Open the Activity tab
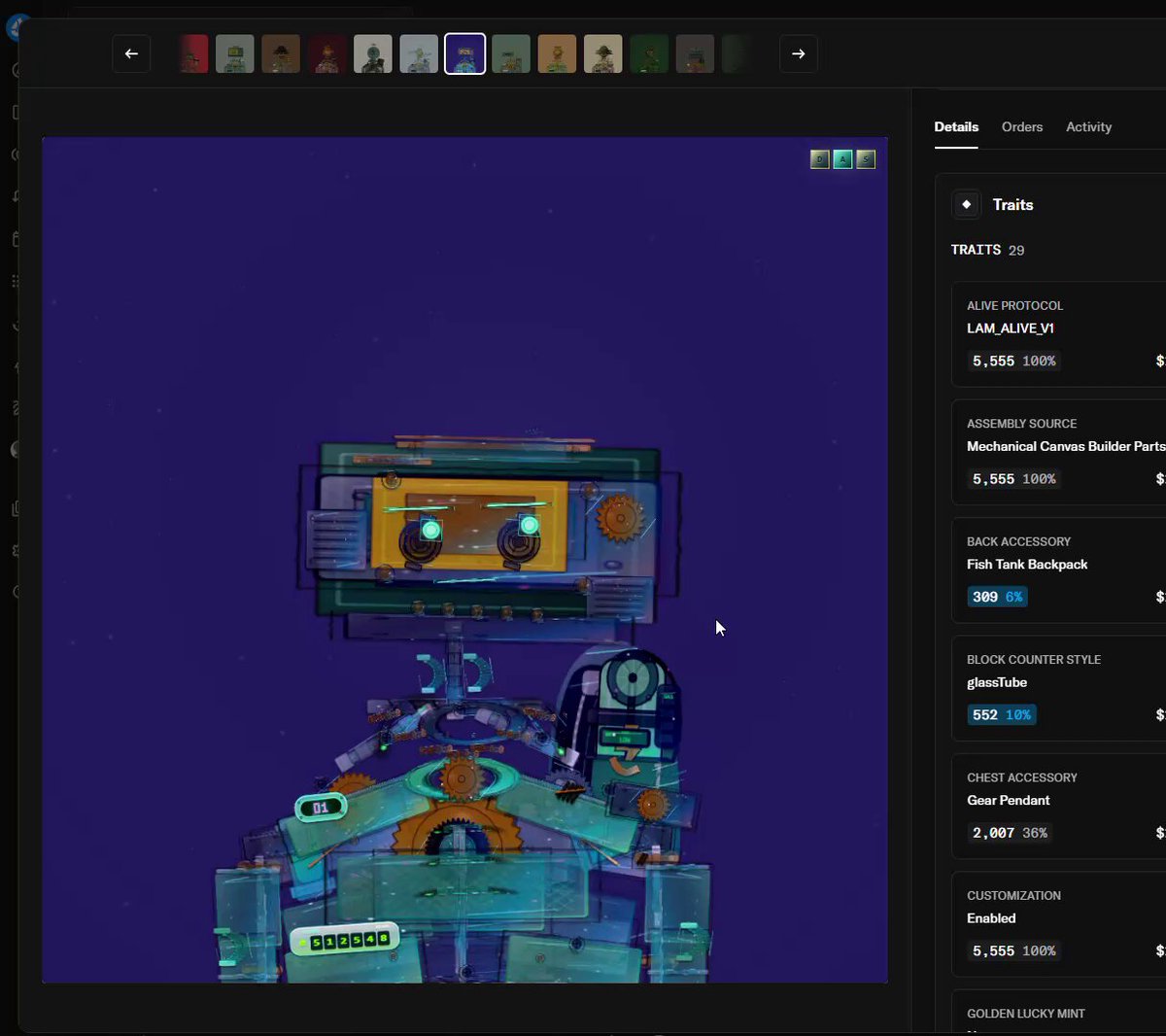 point(1088,126)
